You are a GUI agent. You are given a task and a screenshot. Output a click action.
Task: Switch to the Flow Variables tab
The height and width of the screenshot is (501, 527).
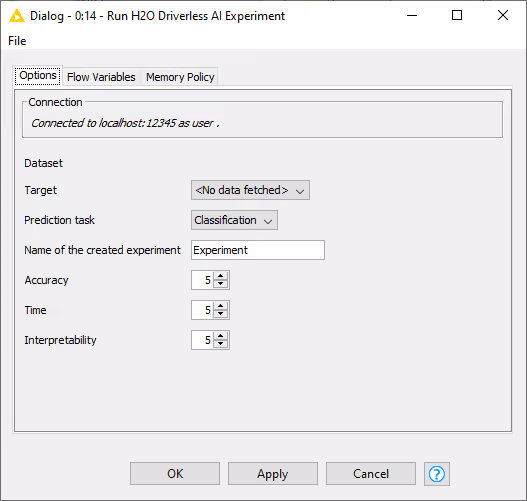101,77
